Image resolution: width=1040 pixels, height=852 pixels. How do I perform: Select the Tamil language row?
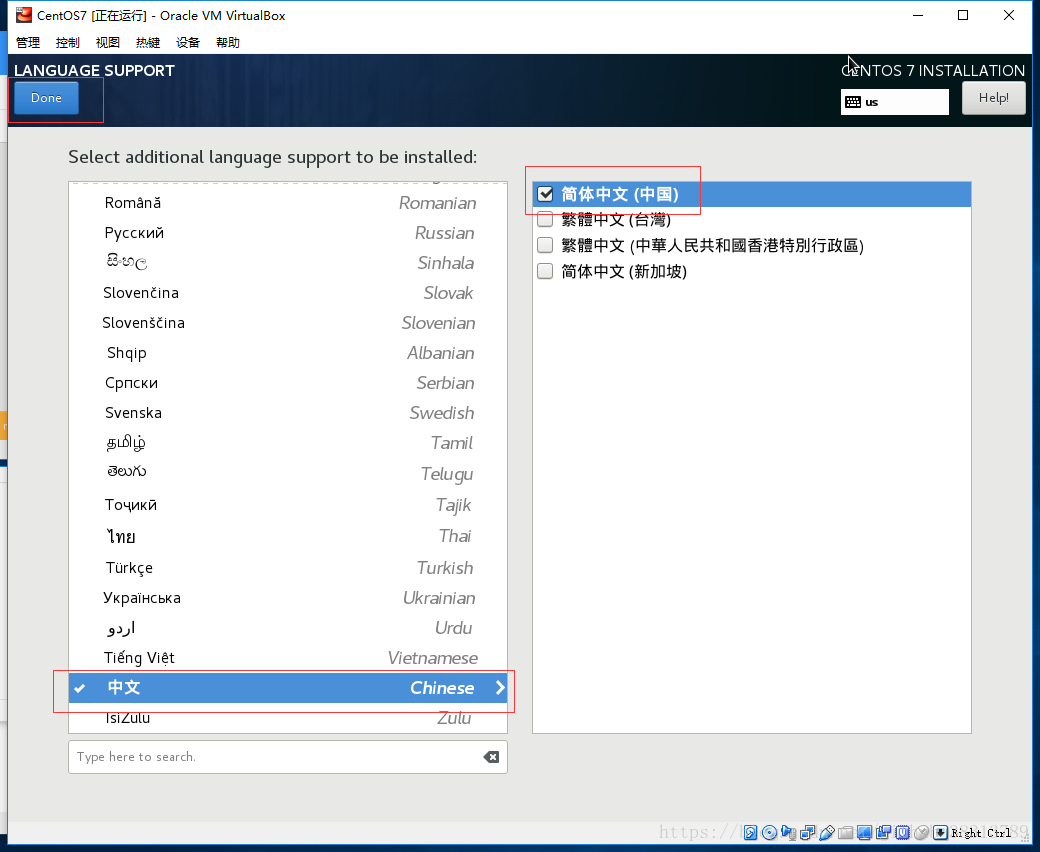coord(288,443)
